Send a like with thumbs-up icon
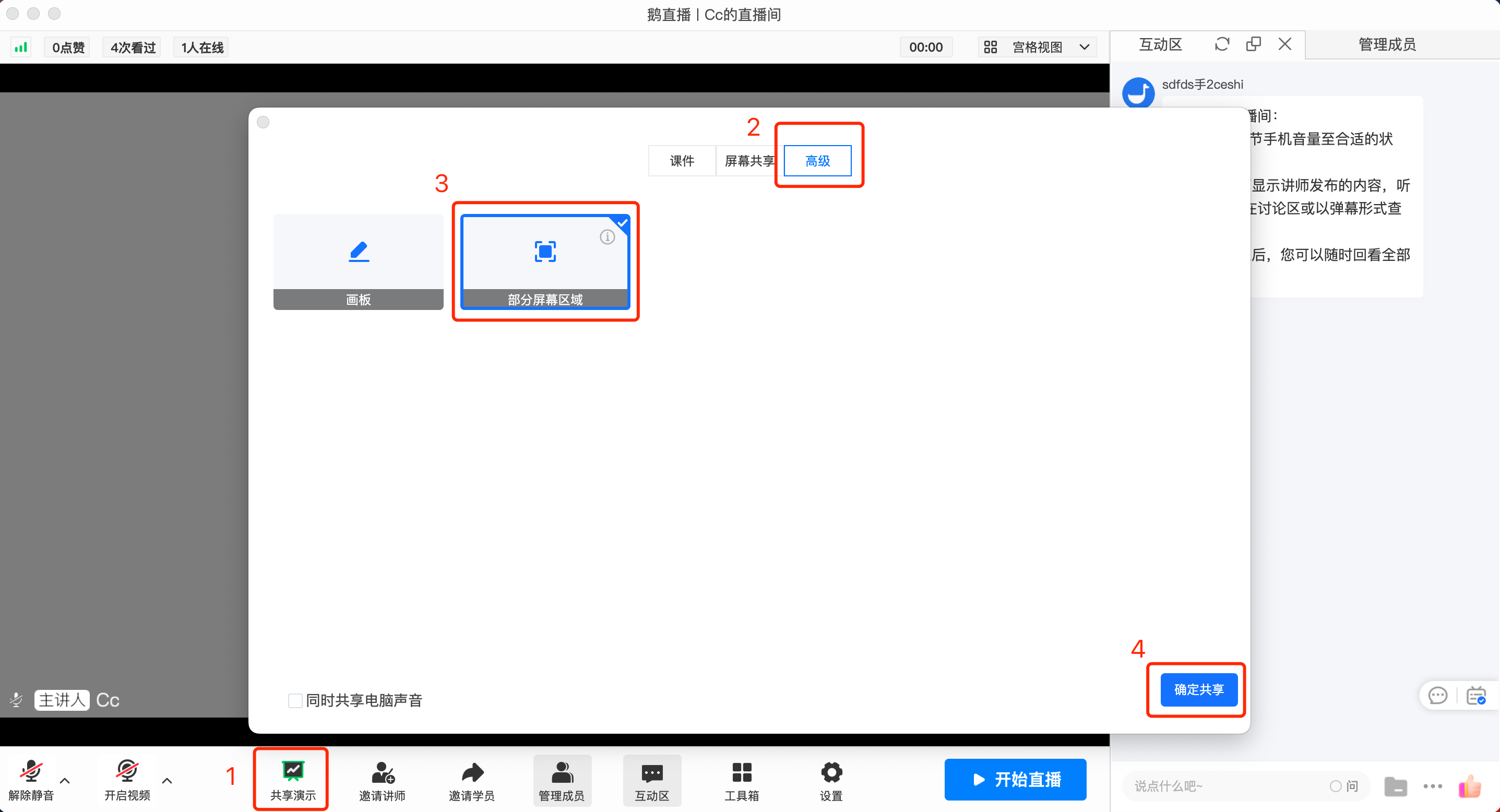Image resolution: width=1500 pixels, height=812 pixels. pyautogui.click(x=1470, y=786)
